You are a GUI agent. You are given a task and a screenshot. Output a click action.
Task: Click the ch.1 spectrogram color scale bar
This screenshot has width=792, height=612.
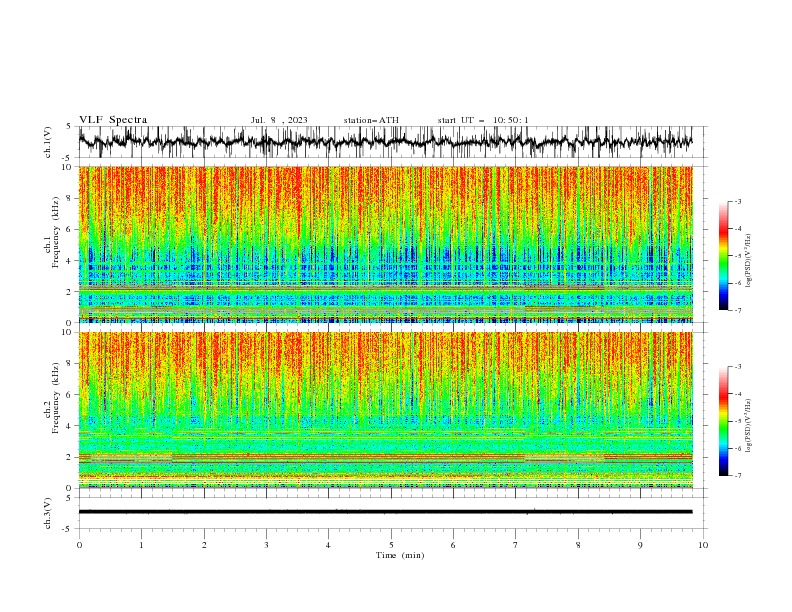point(723,256)
